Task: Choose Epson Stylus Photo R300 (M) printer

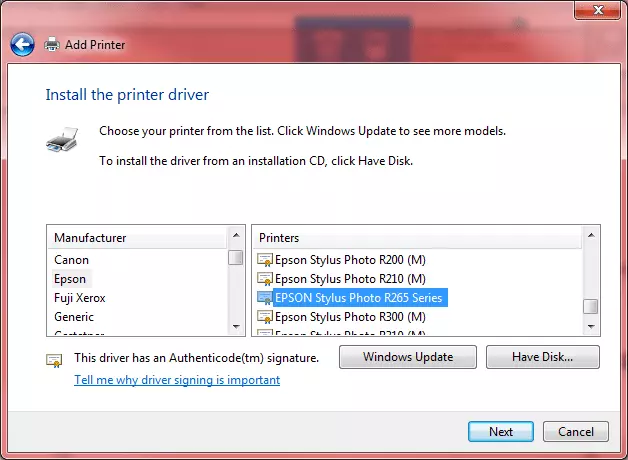Action: (x=350, y=316)
